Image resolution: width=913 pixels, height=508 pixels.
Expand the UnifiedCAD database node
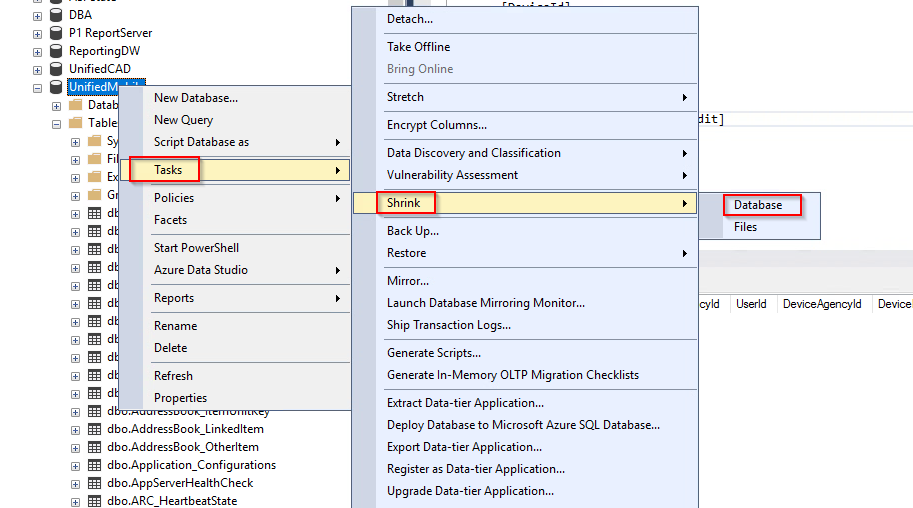(37, 70)
